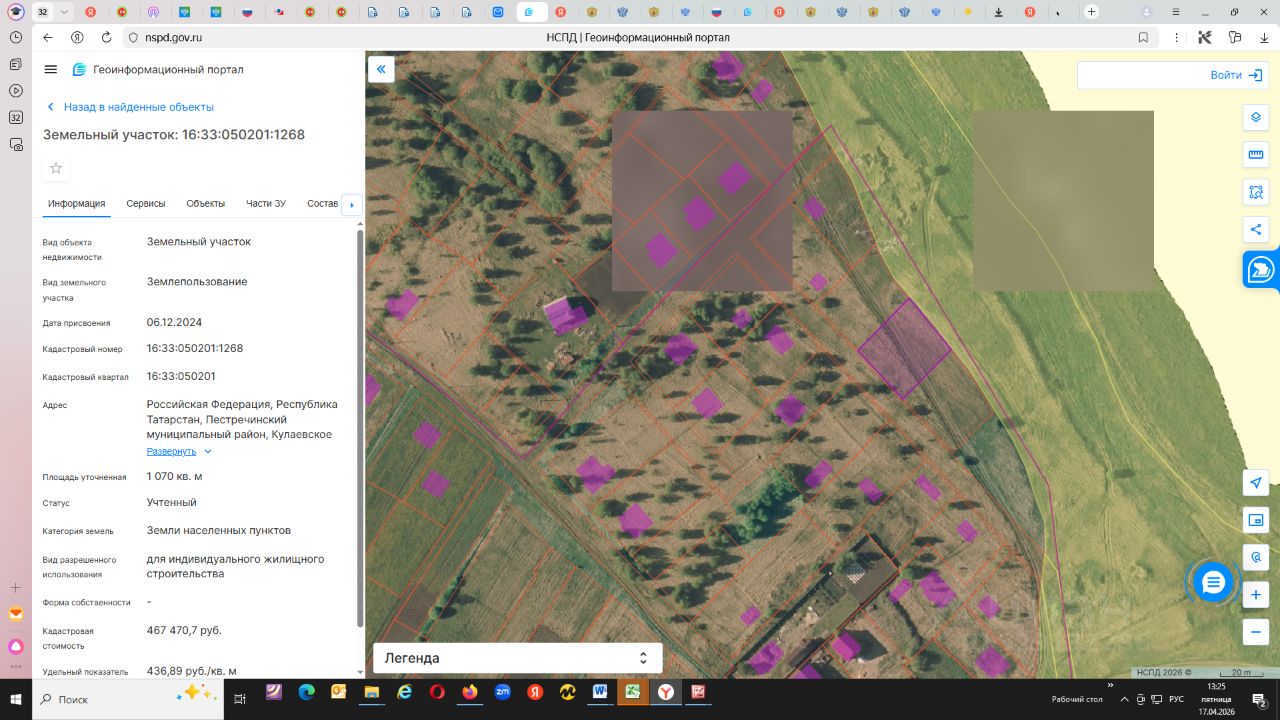
Task: Toggle the overview mini-map button
Action: click(1256, 520)
